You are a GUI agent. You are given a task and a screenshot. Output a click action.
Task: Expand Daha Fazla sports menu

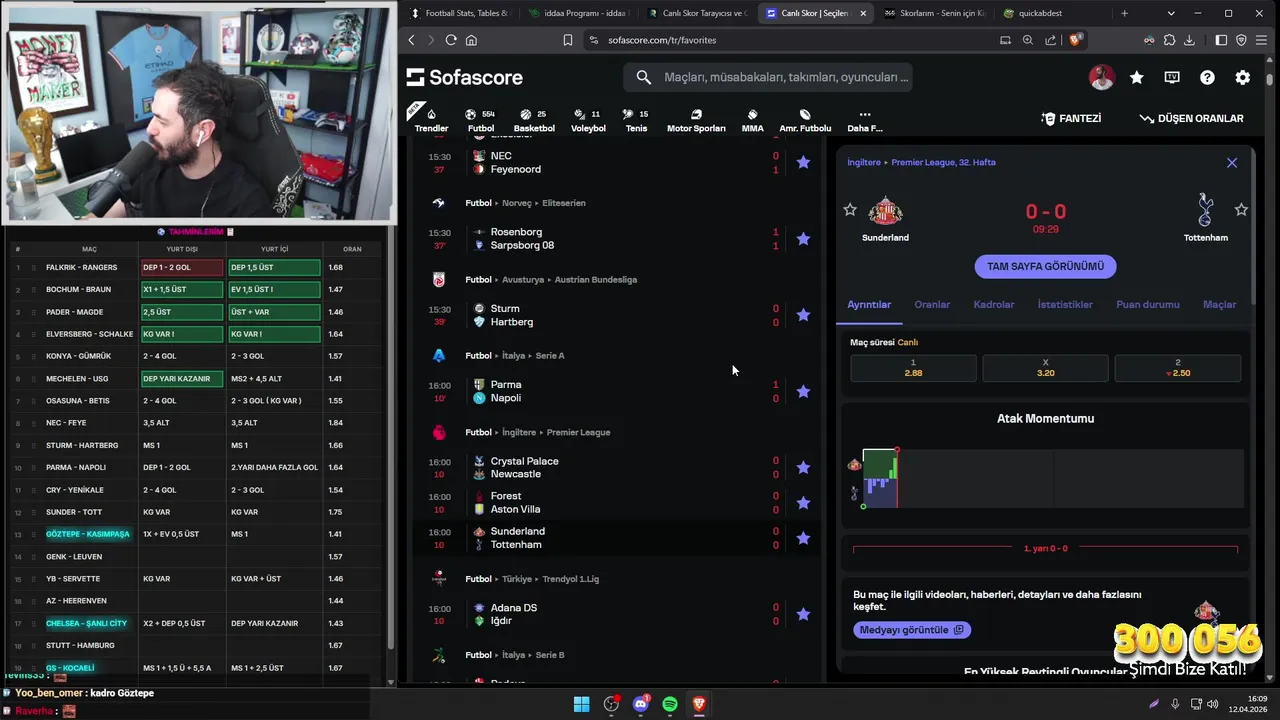(865, 120)
